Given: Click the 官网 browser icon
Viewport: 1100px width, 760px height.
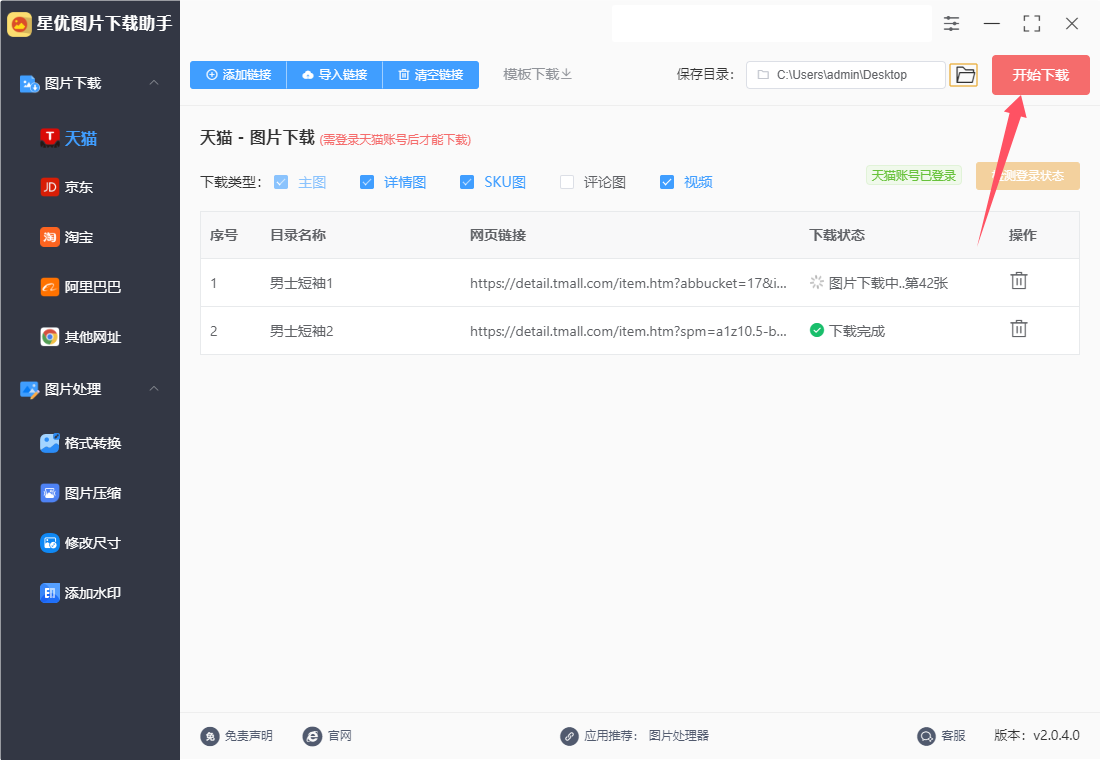Looking at the screenshot, I should [312, 735].
